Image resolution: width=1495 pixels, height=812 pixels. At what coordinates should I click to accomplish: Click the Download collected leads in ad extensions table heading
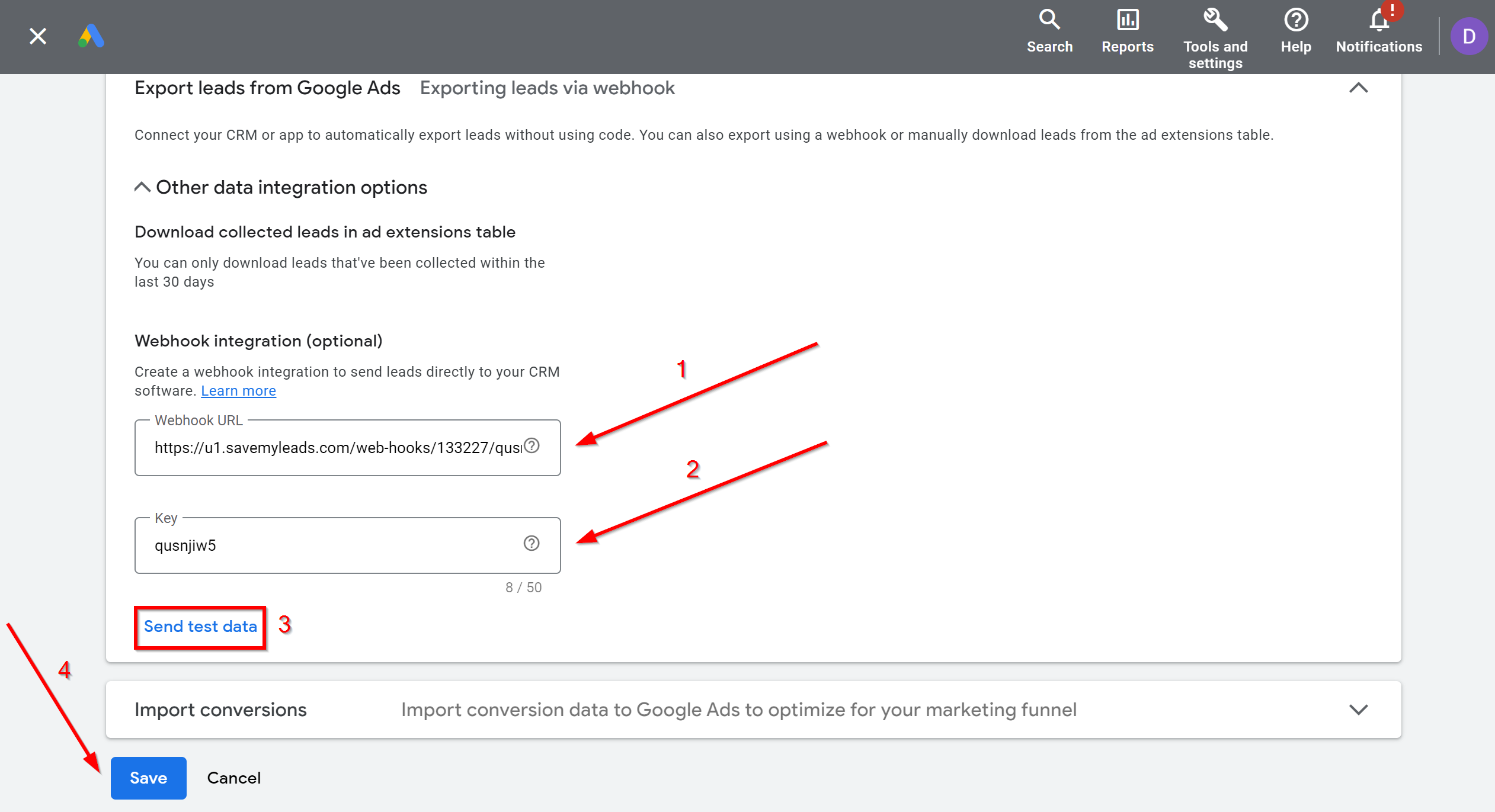tap(325, 232)
